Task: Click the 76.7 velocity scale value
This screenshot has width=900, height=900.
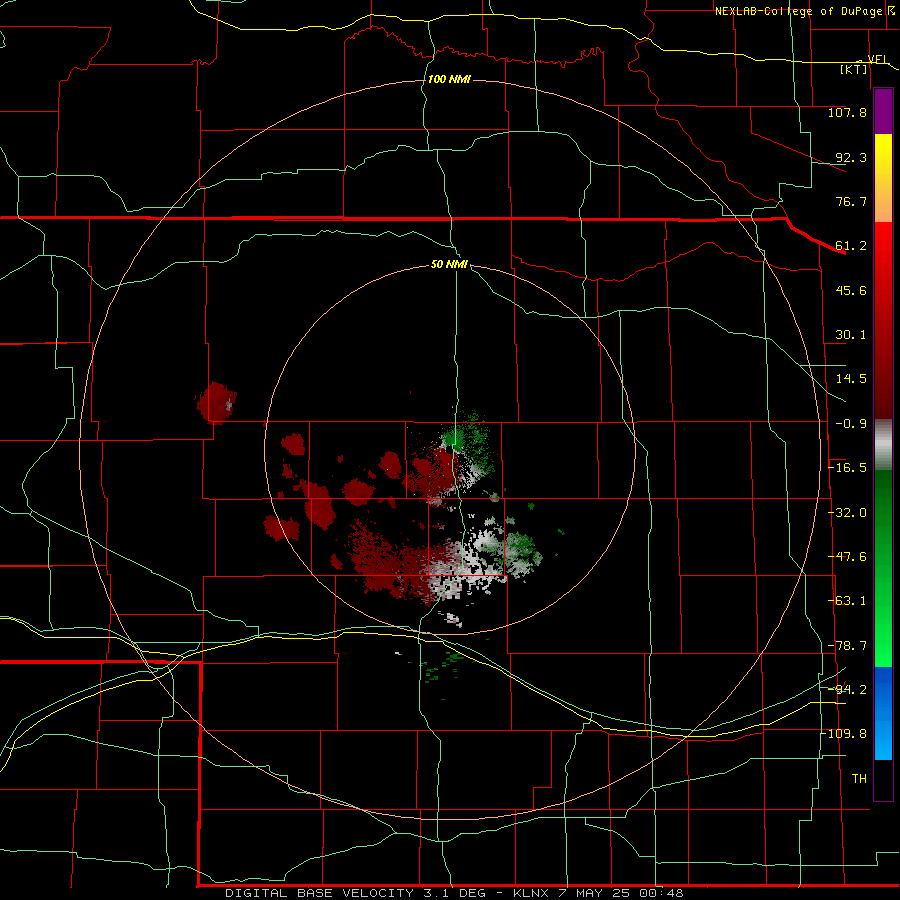Action: 851,201
